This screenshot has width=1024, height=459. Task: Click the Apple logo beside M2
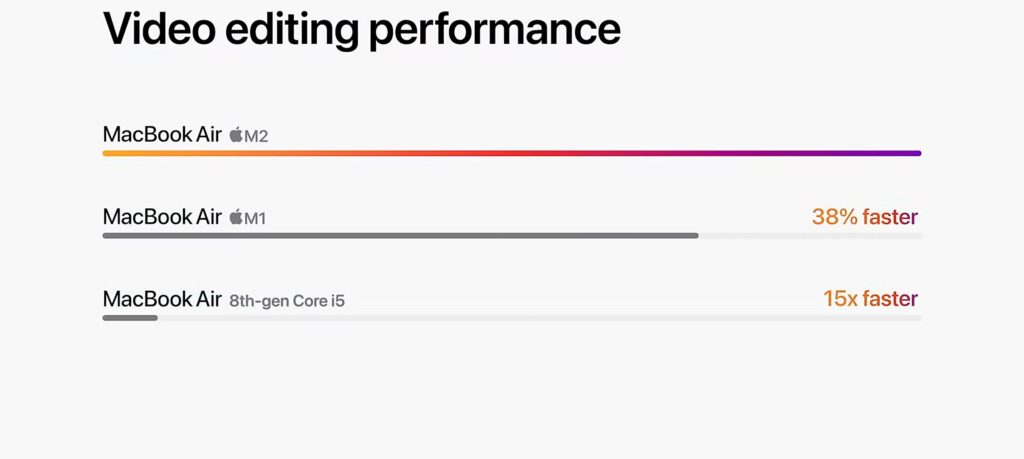(x=236, y=135)
